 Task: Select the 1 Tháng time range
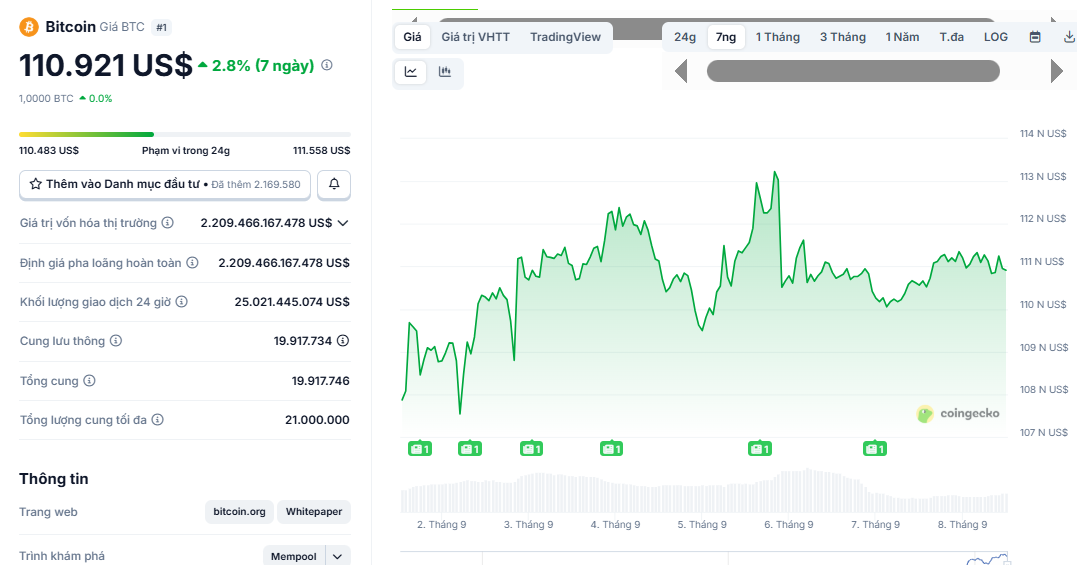778,37
